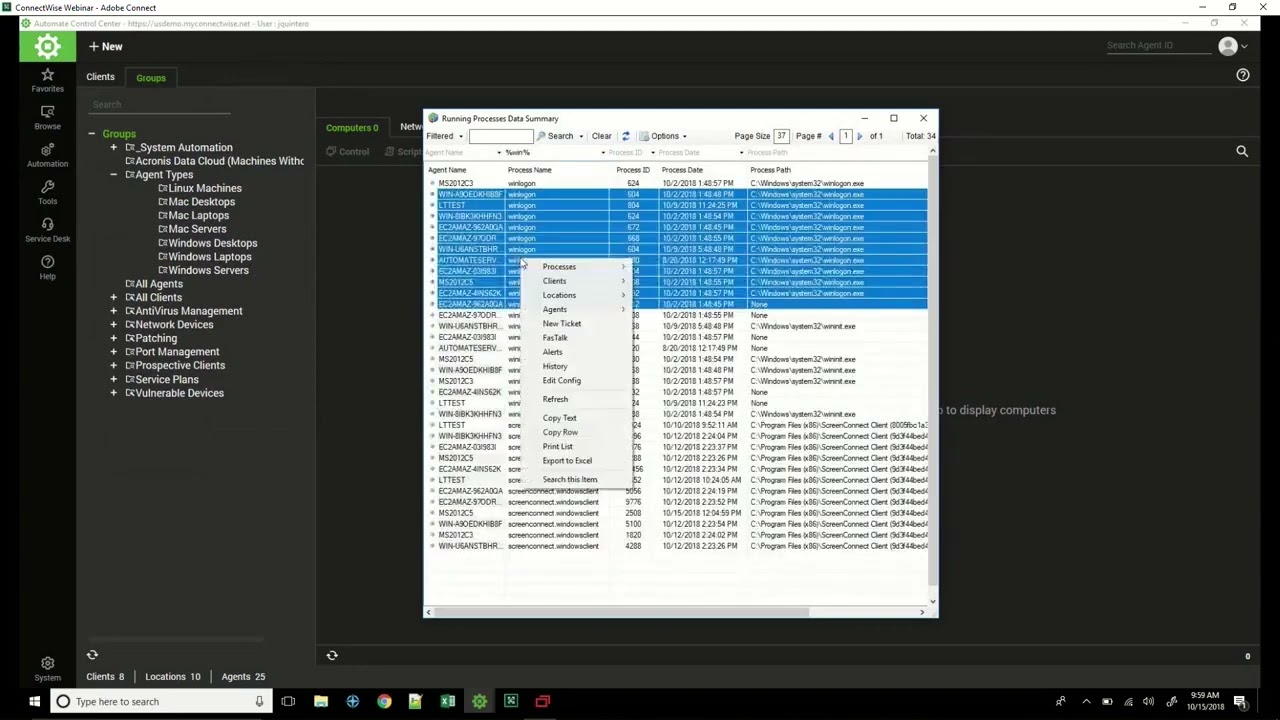Select Vulnerable Devices in groups tree
Screen dimensions: 1280x720
pyautogui.click(x=179, y=393)
